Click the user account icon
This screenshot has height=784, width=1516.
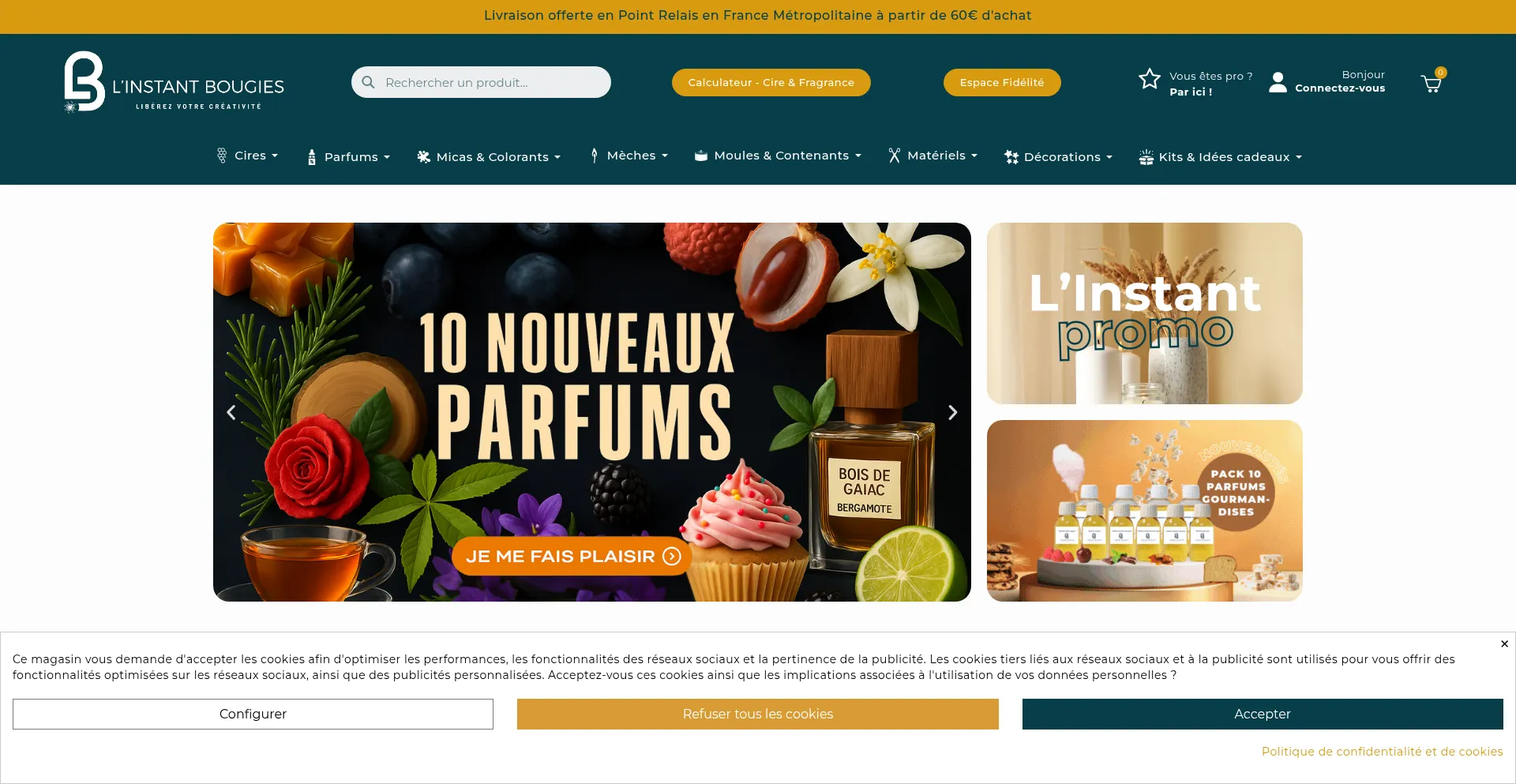(1278, 82)
